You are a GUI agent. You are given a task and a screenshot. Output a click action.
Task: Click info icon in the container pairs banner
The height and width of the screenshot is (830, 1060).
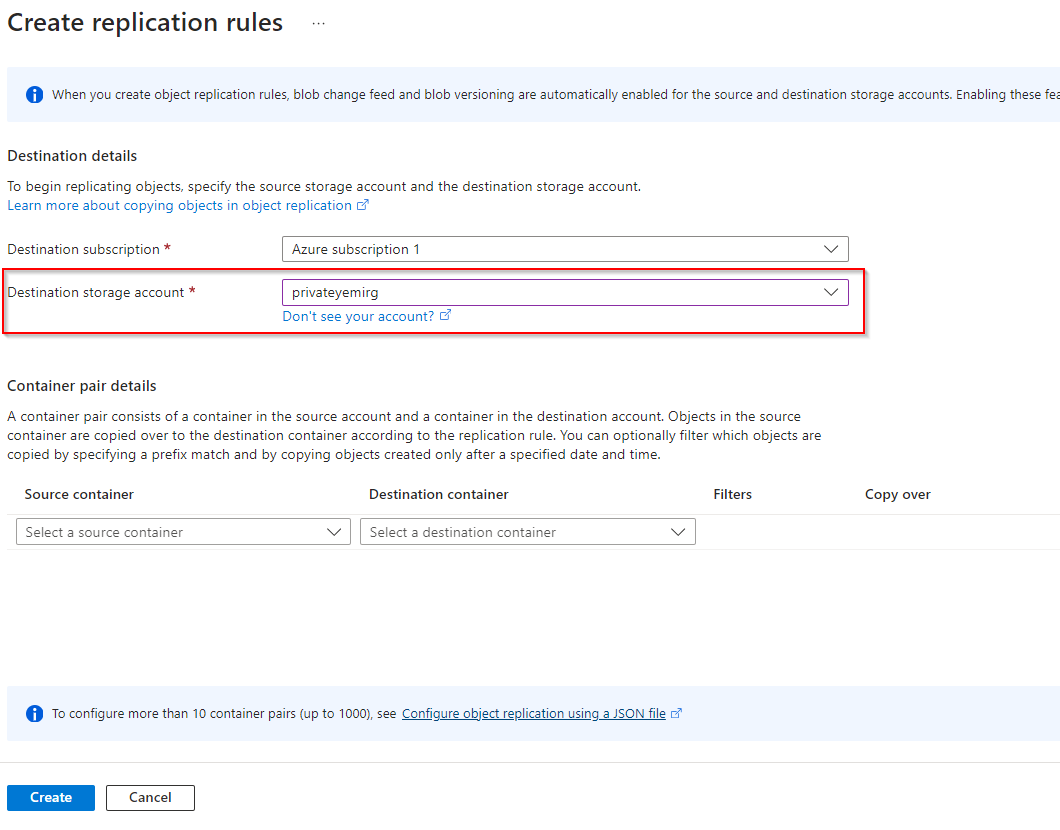35,714
